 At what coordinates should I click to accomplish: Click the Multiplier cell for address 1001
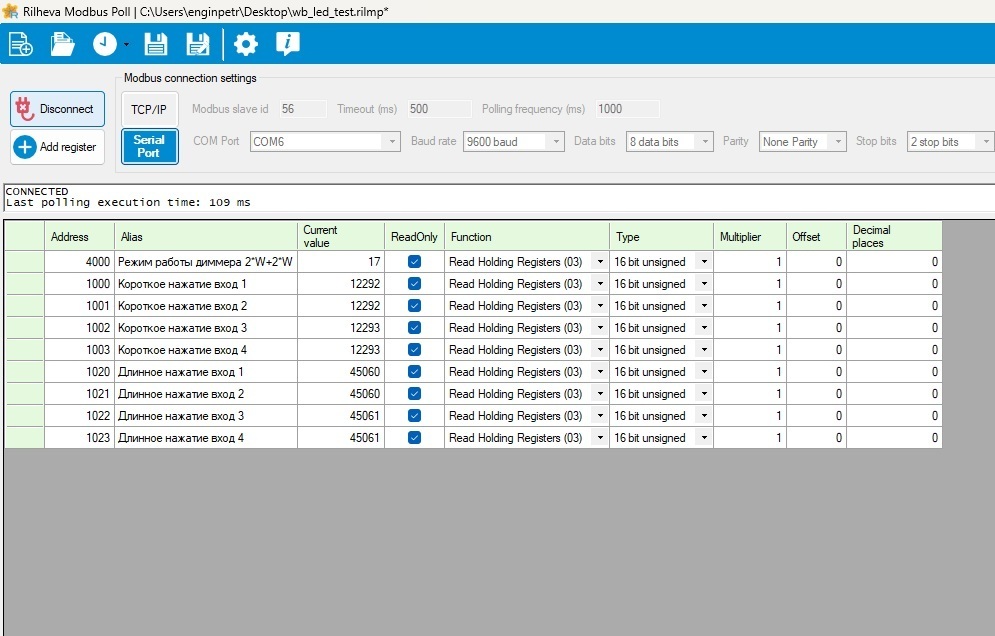(x=750, y=306)
